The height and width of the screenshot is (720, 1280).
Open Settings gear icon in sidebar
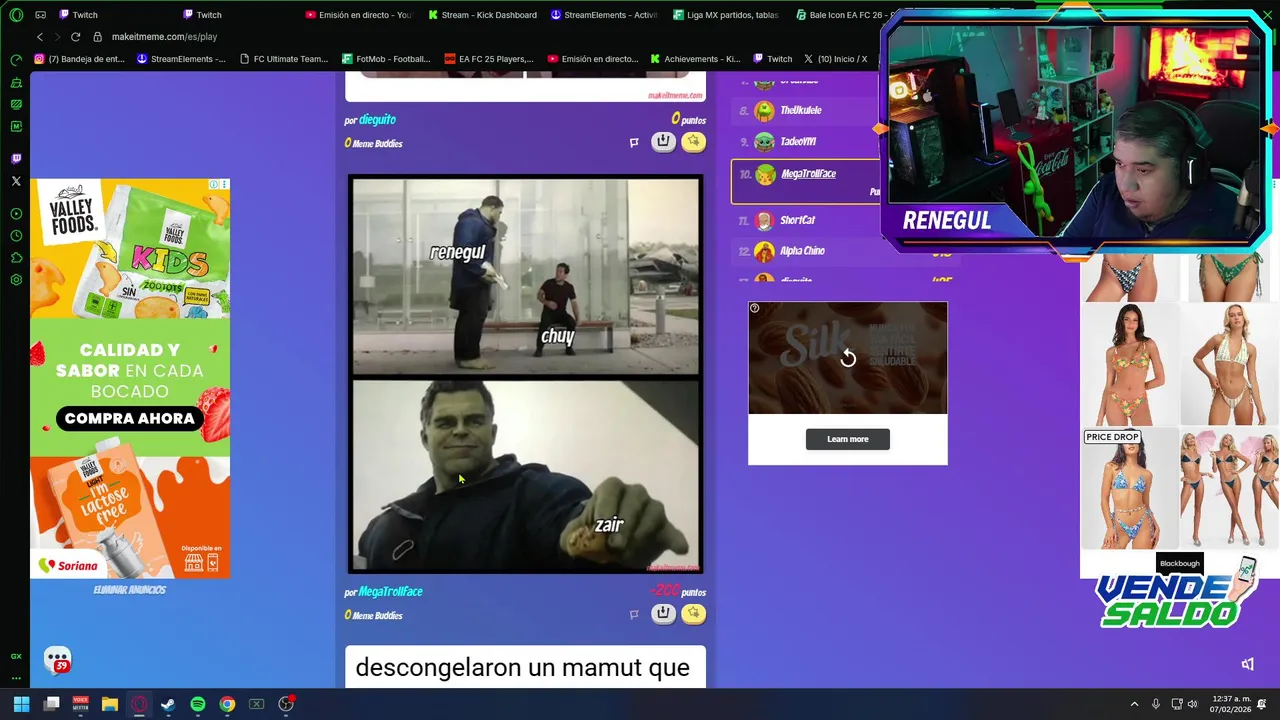(16, 280)
